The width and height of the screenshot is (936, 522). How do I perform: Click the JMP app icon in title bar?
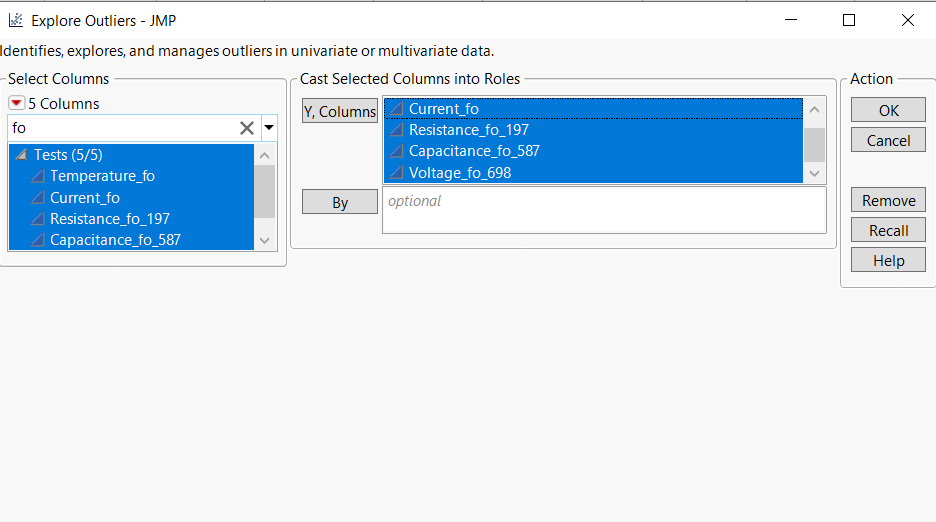[15, 20]
